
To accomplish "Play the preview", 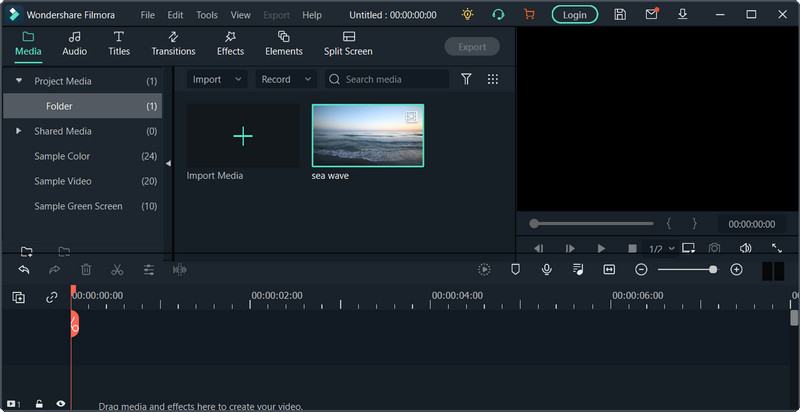I will 601,248.
